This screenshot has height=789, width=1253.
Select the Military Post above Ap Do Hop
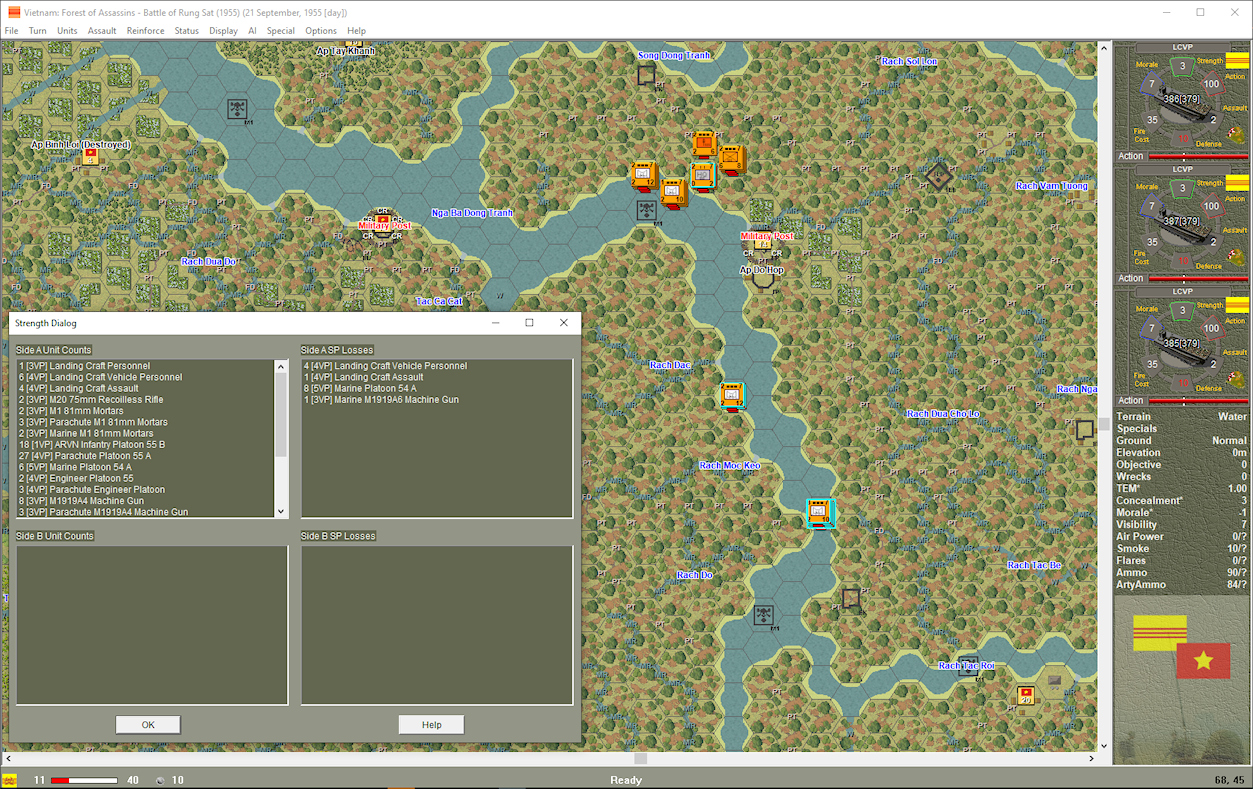tap(764, 241)
